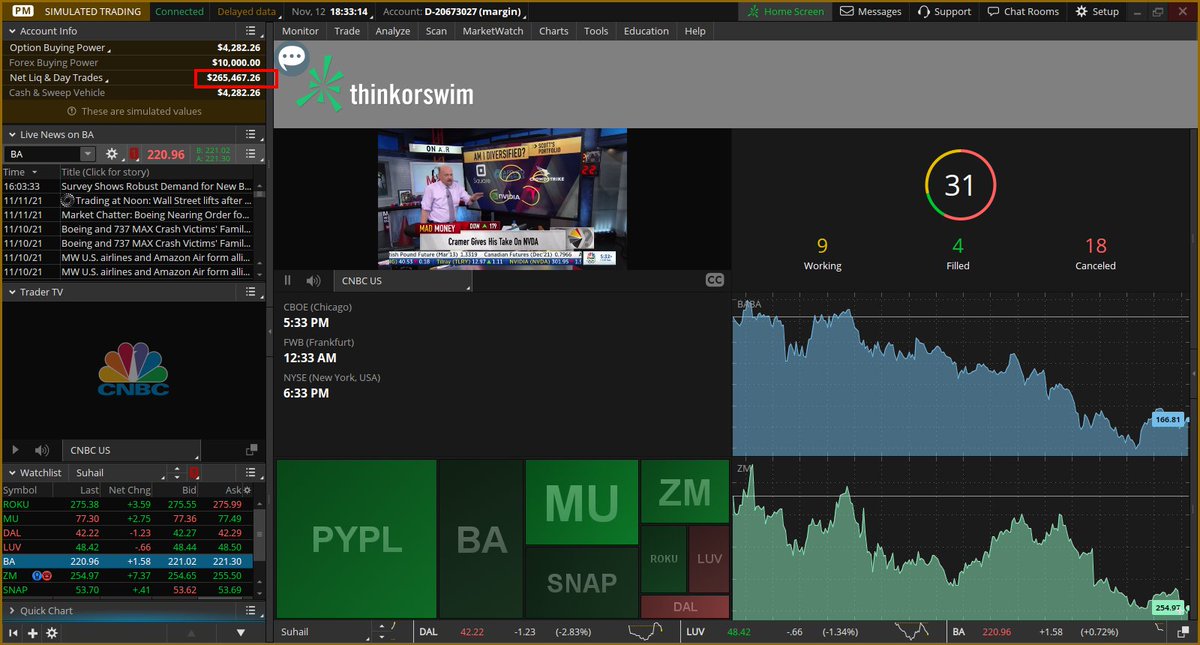The height and width of the screenshot is (645, 1200).
Task: Add a gadget with plus icon
Action: pos(33,633)
